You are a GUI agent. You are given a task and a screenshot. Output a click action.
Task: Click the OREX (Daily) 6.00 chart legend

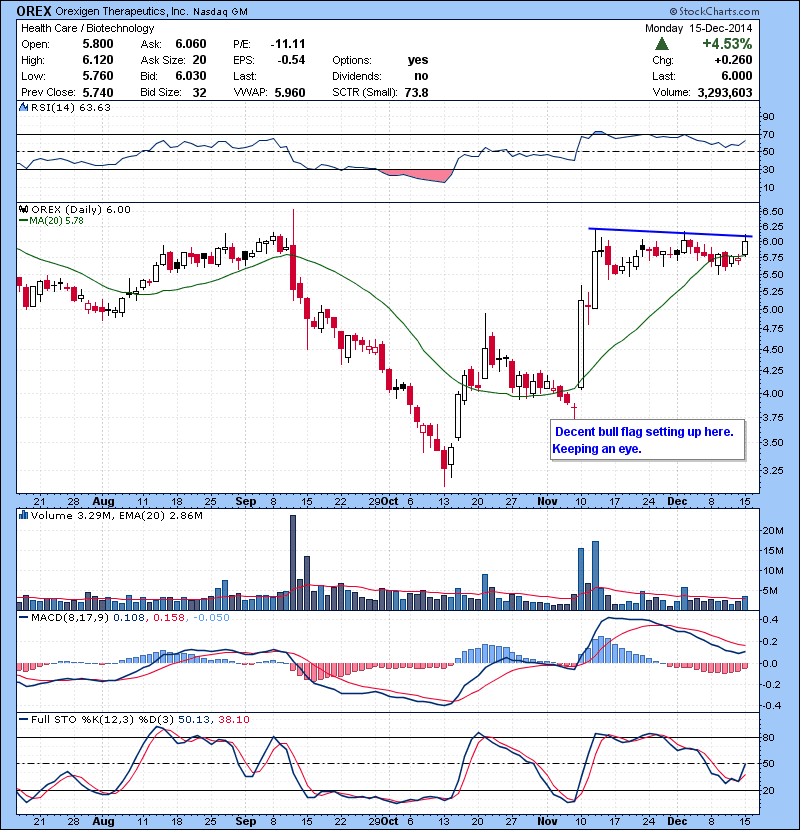[x=80, y=210]
